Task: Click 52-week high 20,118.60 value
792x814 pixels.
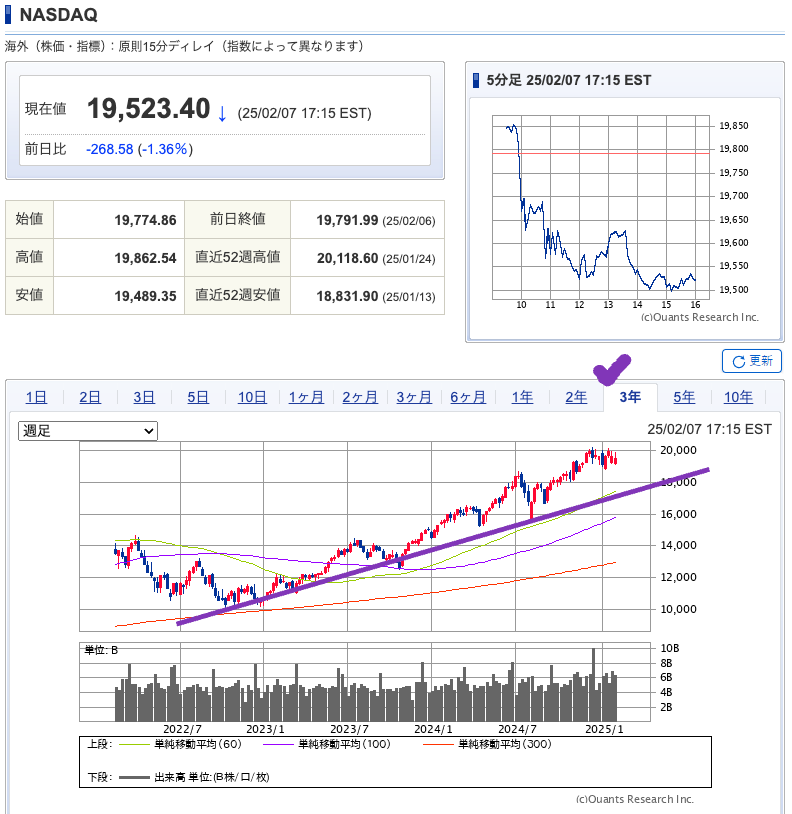Action: tap(347, 258)
